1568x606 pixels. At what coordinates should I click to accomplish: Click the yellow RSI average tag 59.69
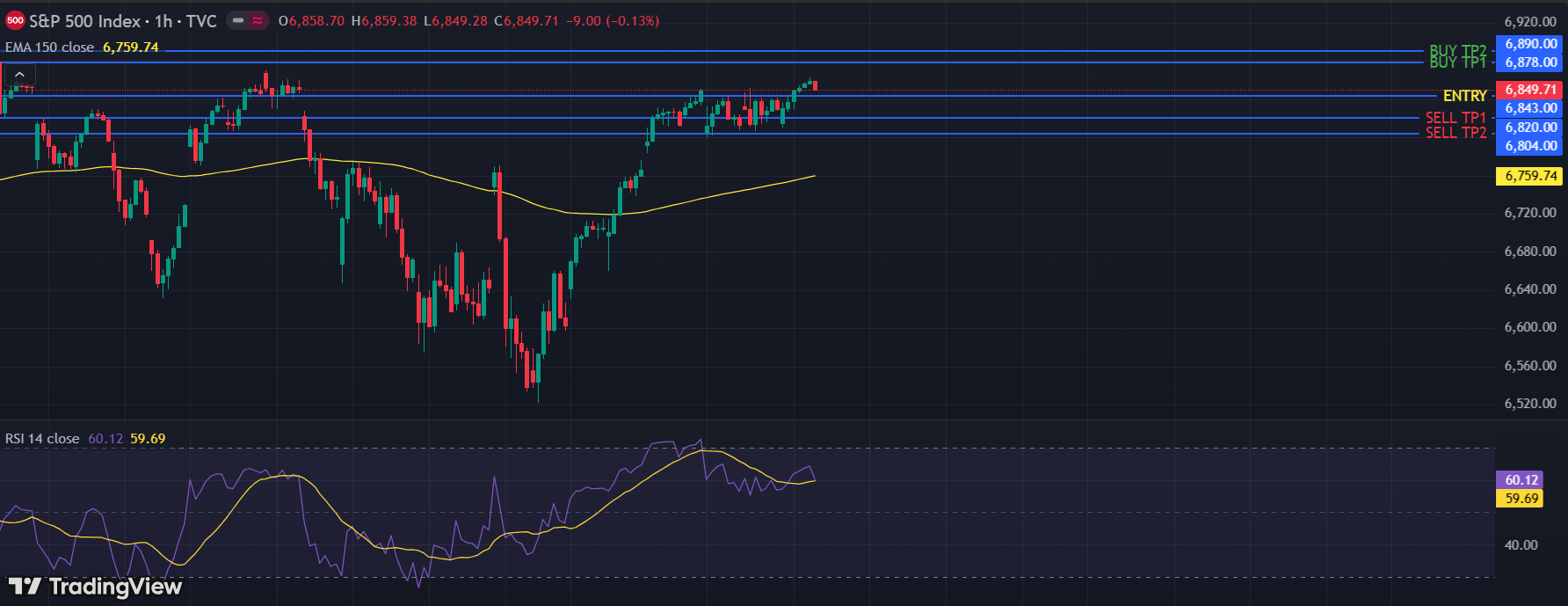[x=1521, y=499]
